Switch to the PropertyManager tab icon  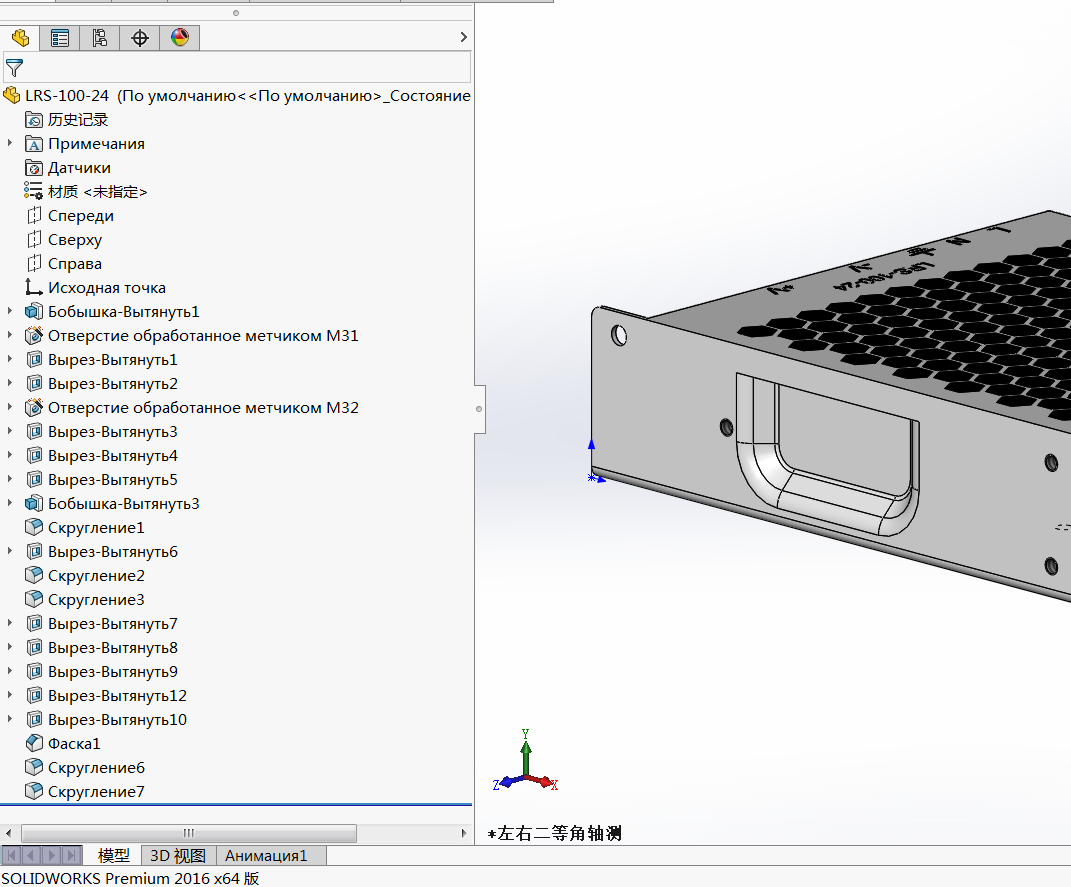tap(60, 38)
